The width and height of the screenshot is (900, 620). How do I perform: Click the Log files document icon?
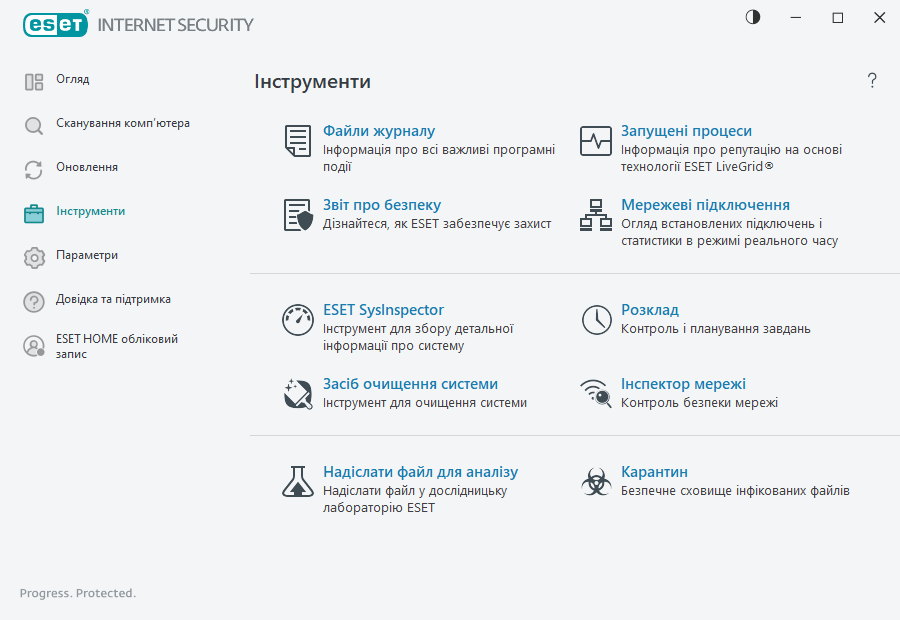tap(297, 141)
